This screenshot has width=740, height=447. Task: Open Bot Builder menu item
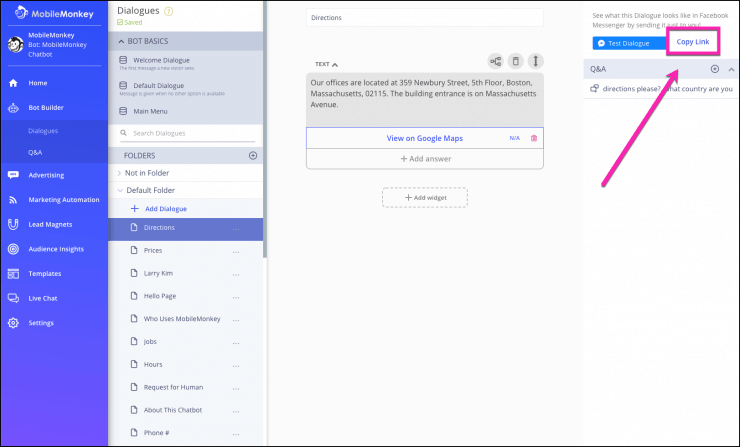coord(46,108)
